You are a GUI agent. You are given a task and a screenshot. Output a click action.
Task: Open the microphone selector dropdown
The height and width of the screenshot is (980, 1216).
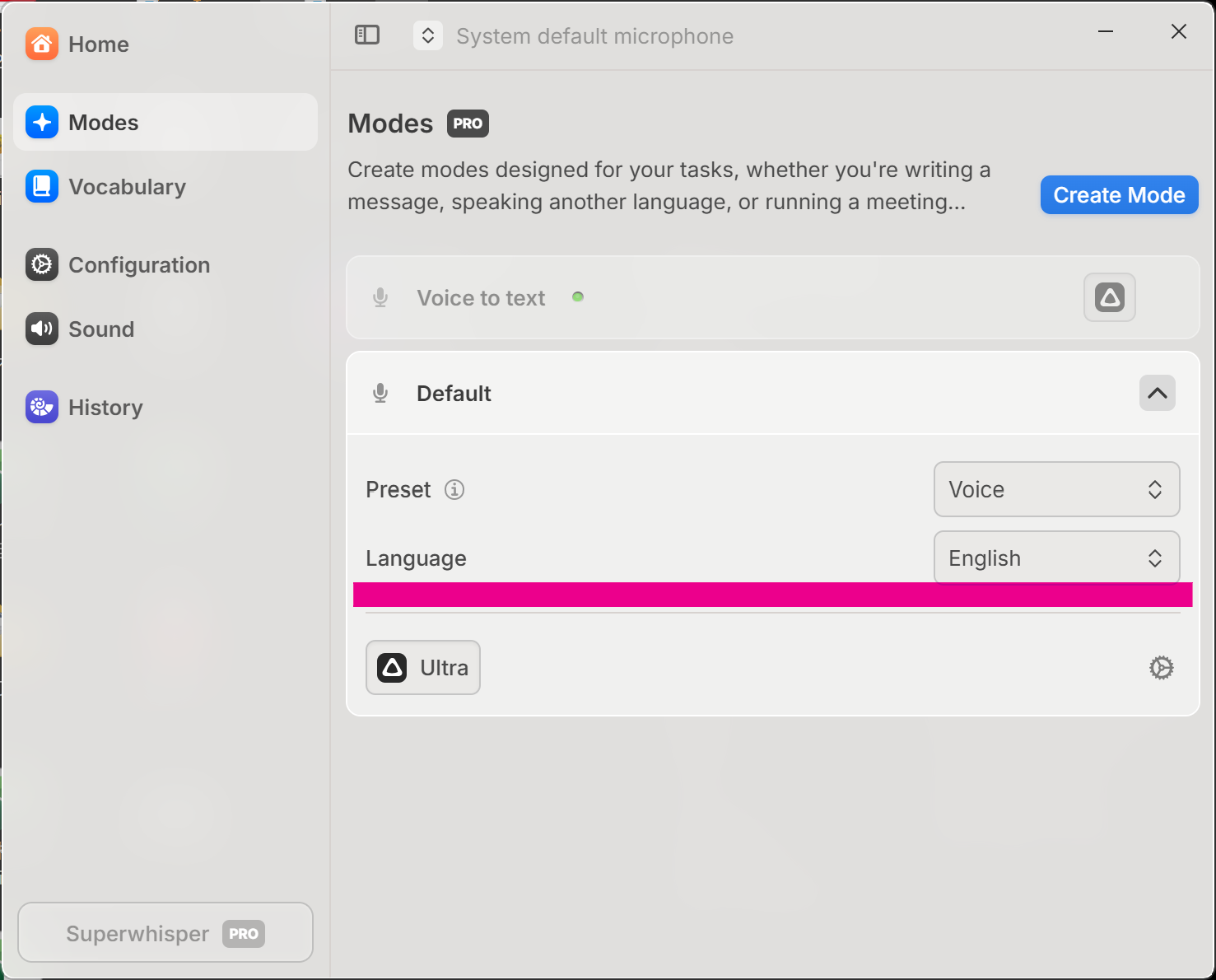pos(428,36)
